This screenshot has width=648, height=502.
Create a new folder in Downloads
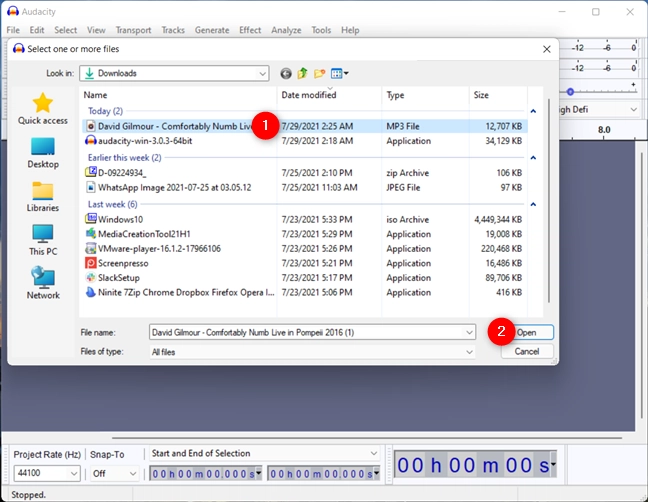pyautogui.click(x=319, y=74)
